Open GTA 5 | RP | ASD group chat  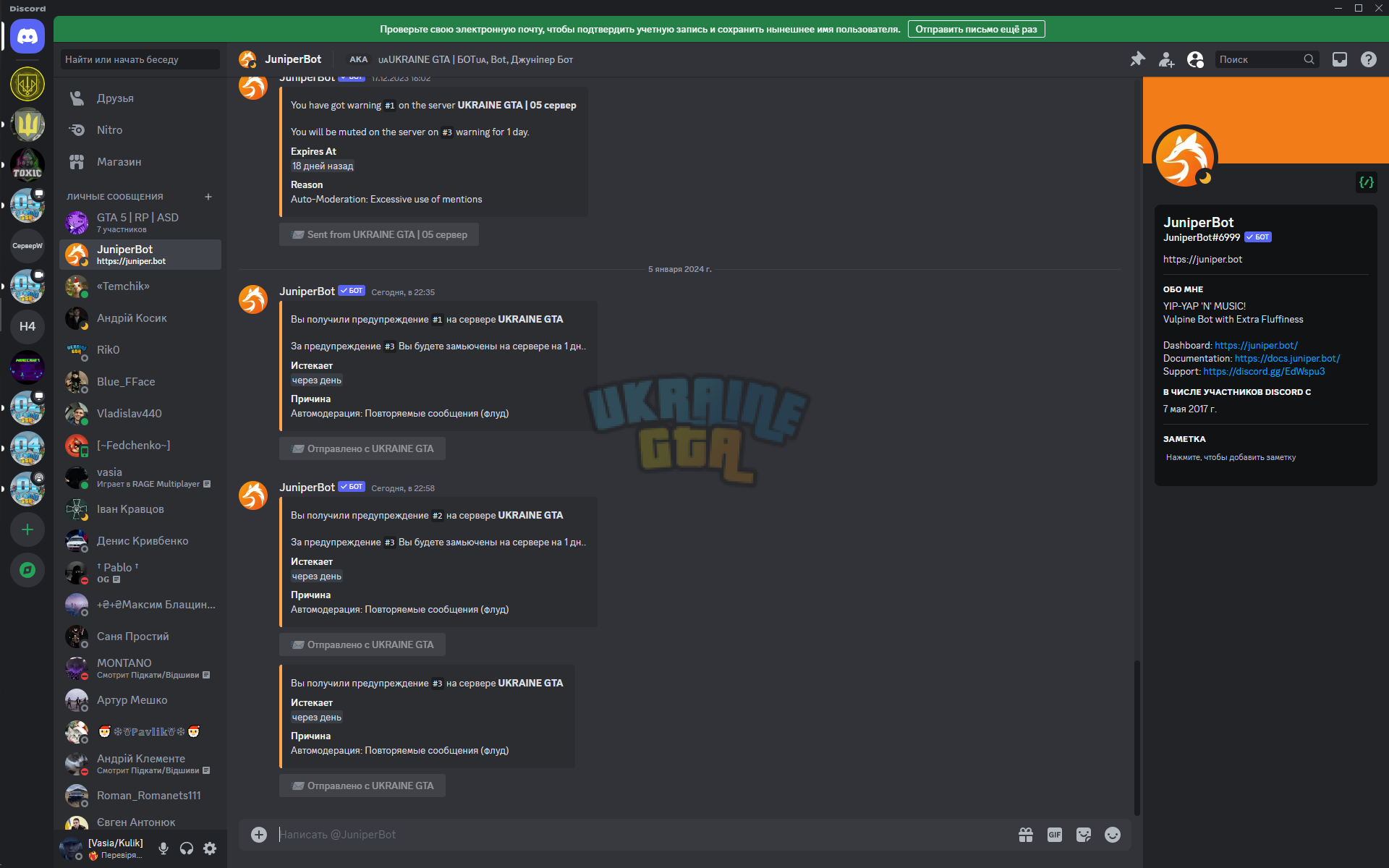[x=140, y=223]
